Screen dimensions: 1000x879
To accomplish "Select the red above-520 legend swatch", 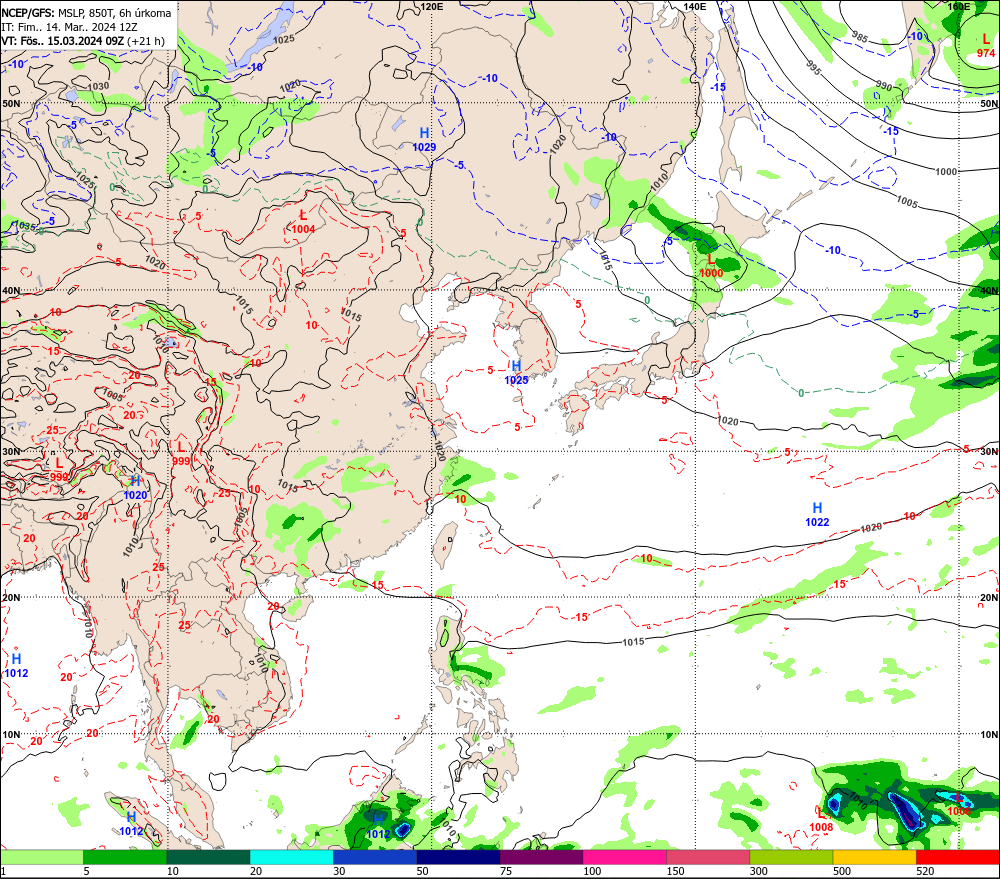I will 957,857.
